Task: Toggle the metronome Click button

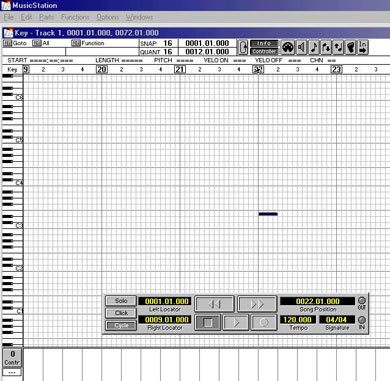Action: click(121, 313)
